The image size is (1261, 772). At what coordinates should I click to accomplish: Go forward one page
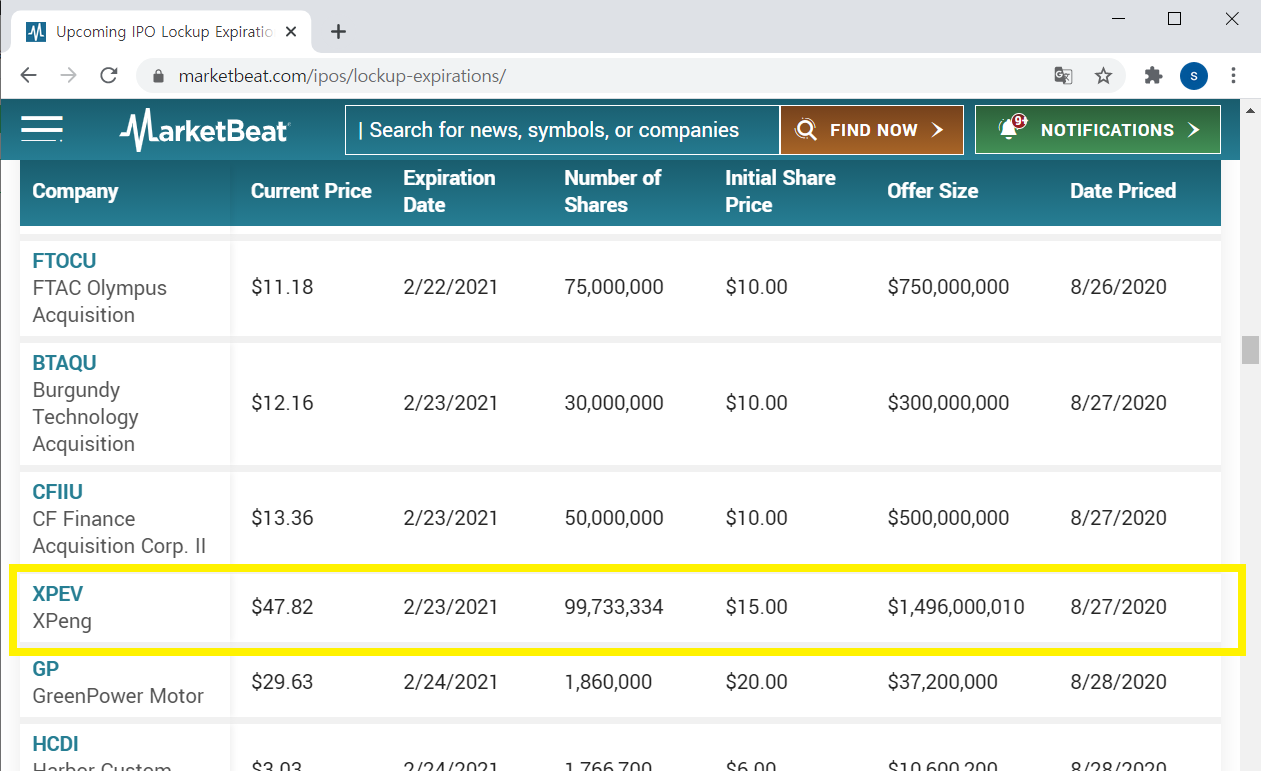68,76
